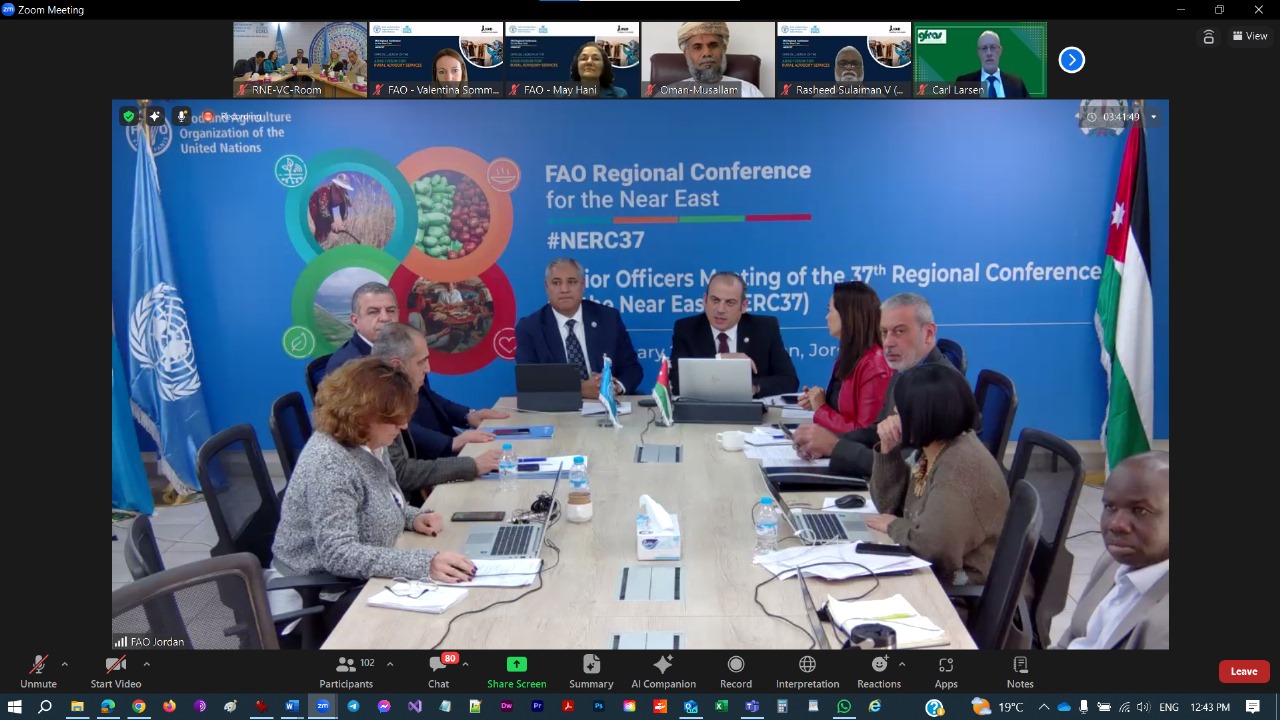Screen dimensions: 1280x720
Task: Open File Explorer from taskbar
Action: [77, 707]
